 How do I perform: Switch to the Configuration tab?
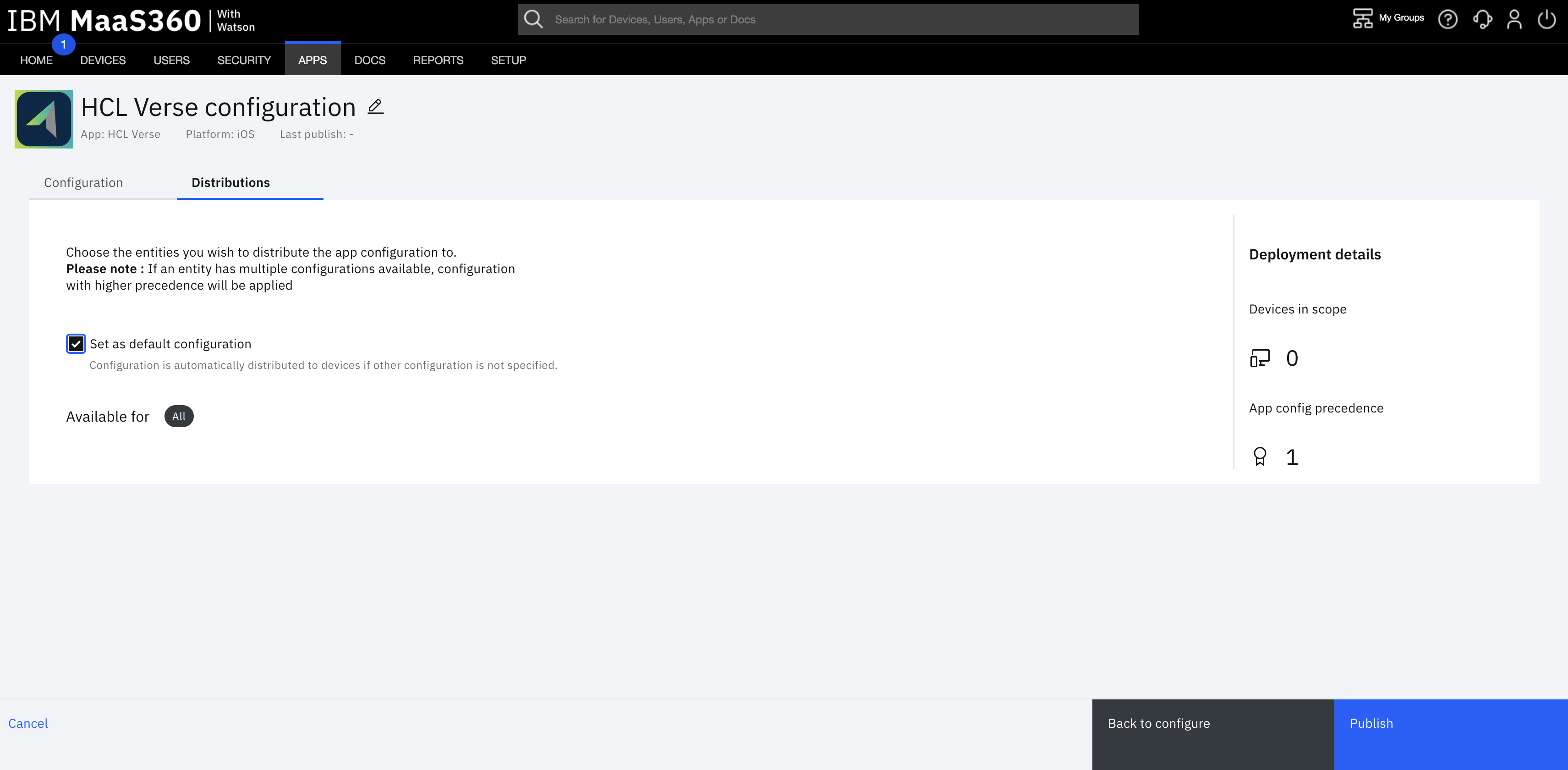tap(83, 182)
